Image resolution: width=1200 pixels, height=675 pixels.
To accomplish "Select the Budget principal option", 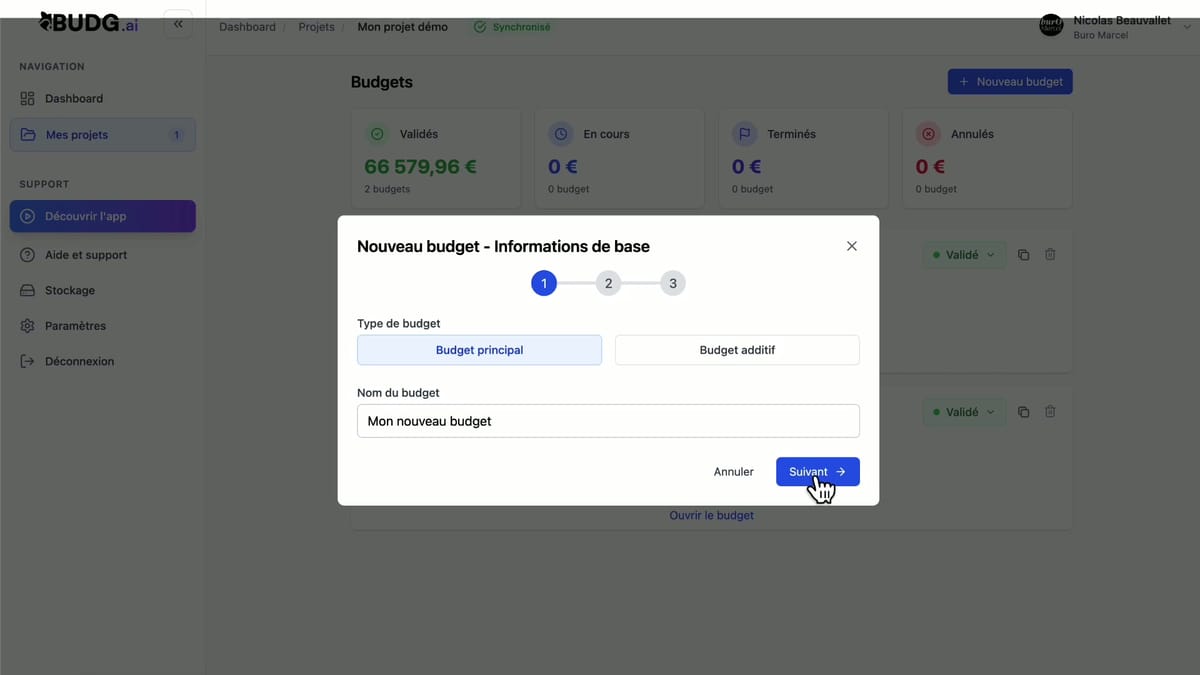I will point(479,350).
